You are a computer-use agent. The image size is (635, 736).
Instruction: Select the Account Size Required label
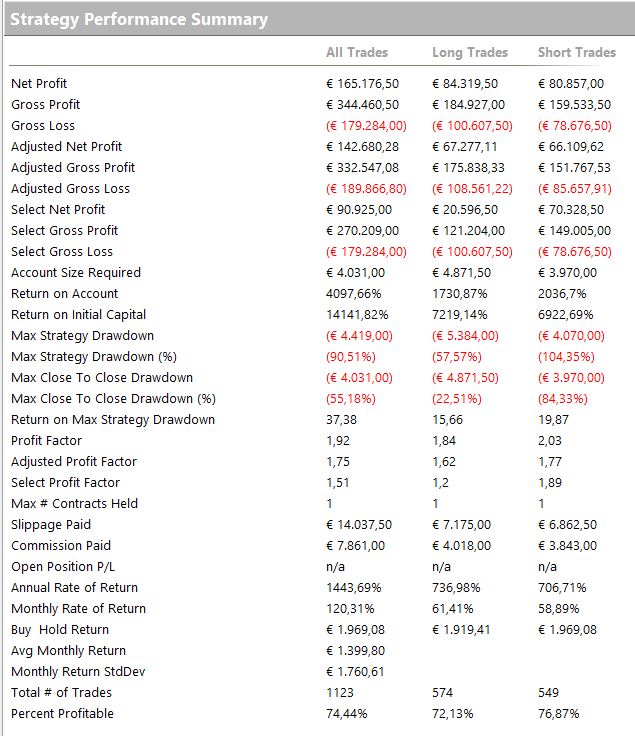76,273
